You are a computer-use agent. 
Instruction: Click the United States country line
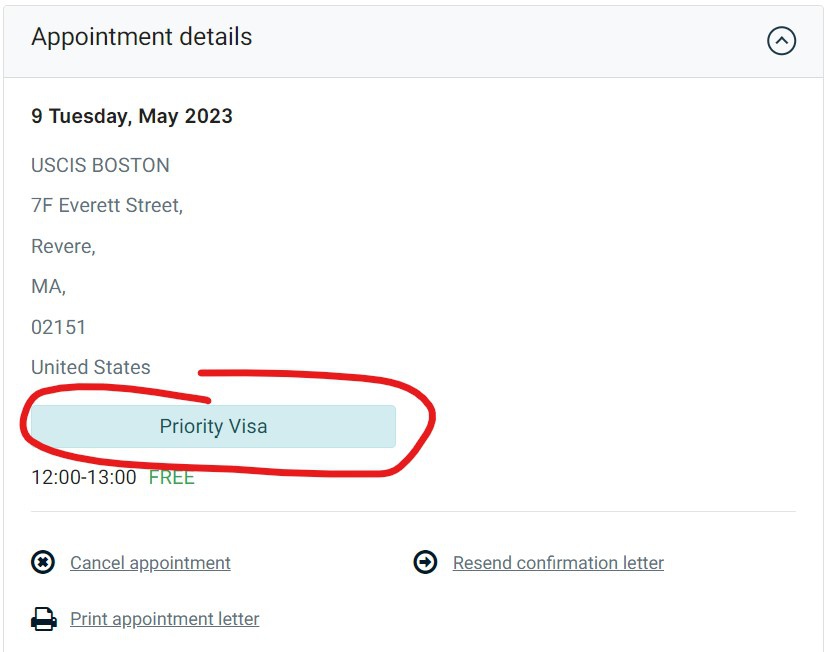91,367
